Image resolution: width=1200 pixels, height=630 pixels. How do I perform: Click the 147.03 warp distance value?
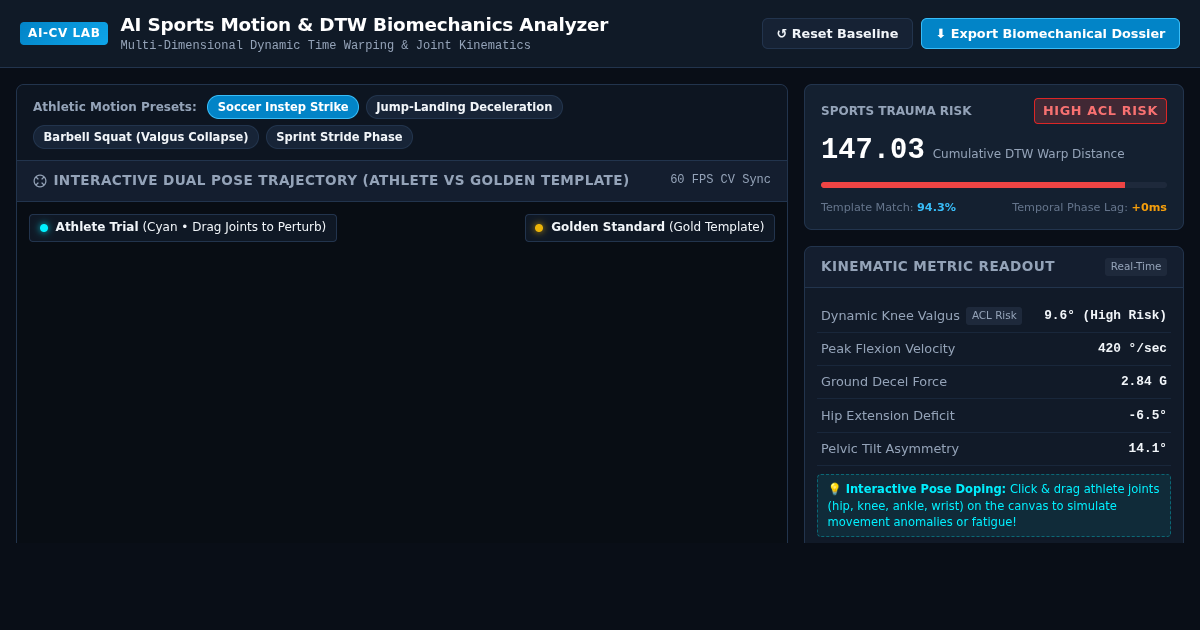(x=873, y=150)
